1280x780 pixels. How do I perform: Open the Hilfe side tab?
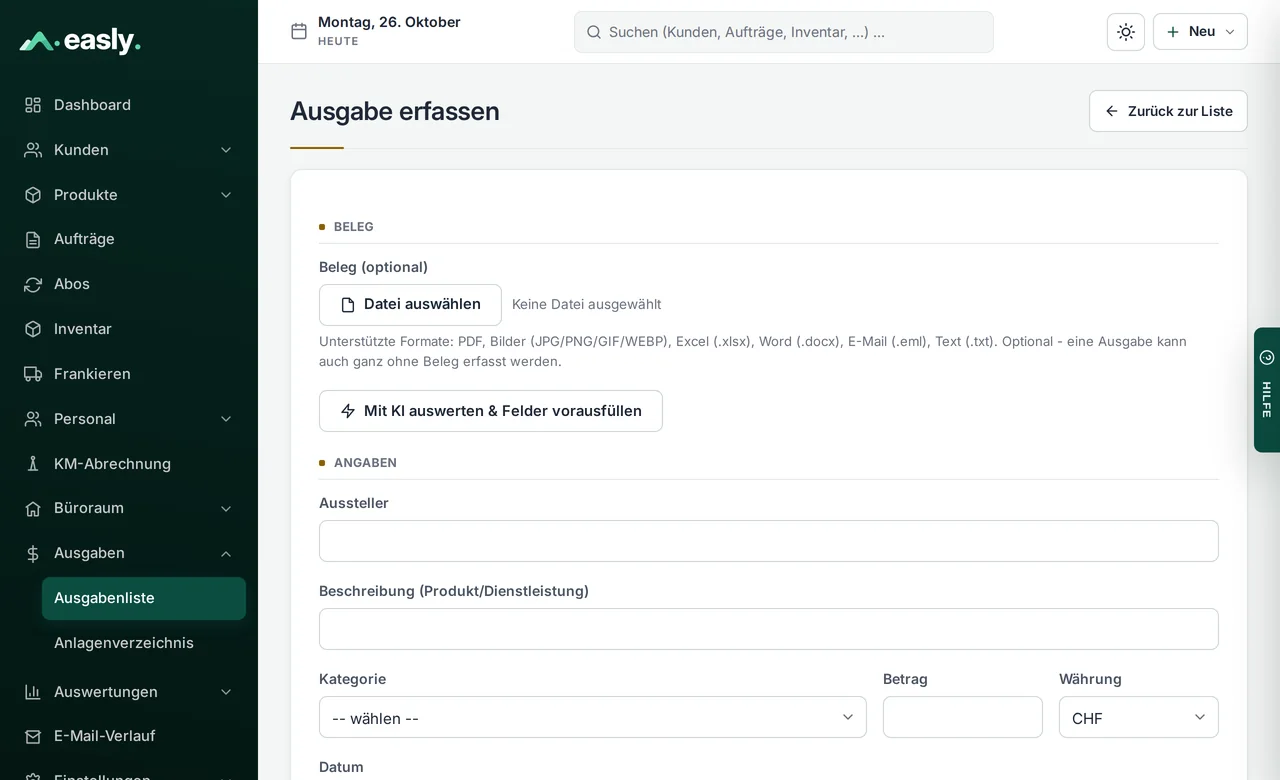(x=1267, y=390)
